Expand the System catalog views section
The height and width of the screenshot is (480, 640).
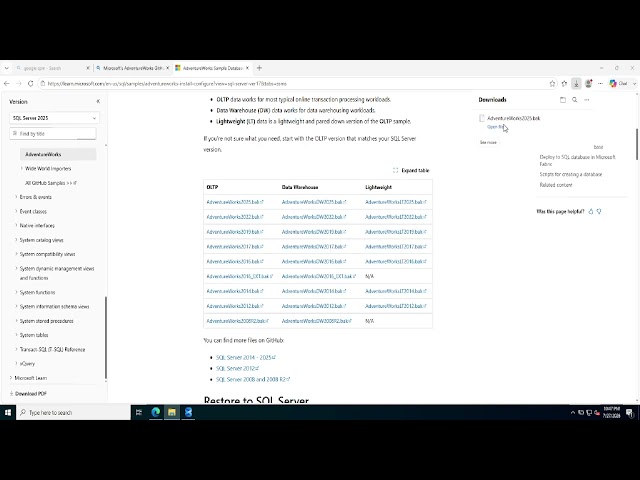coord(16,240)
